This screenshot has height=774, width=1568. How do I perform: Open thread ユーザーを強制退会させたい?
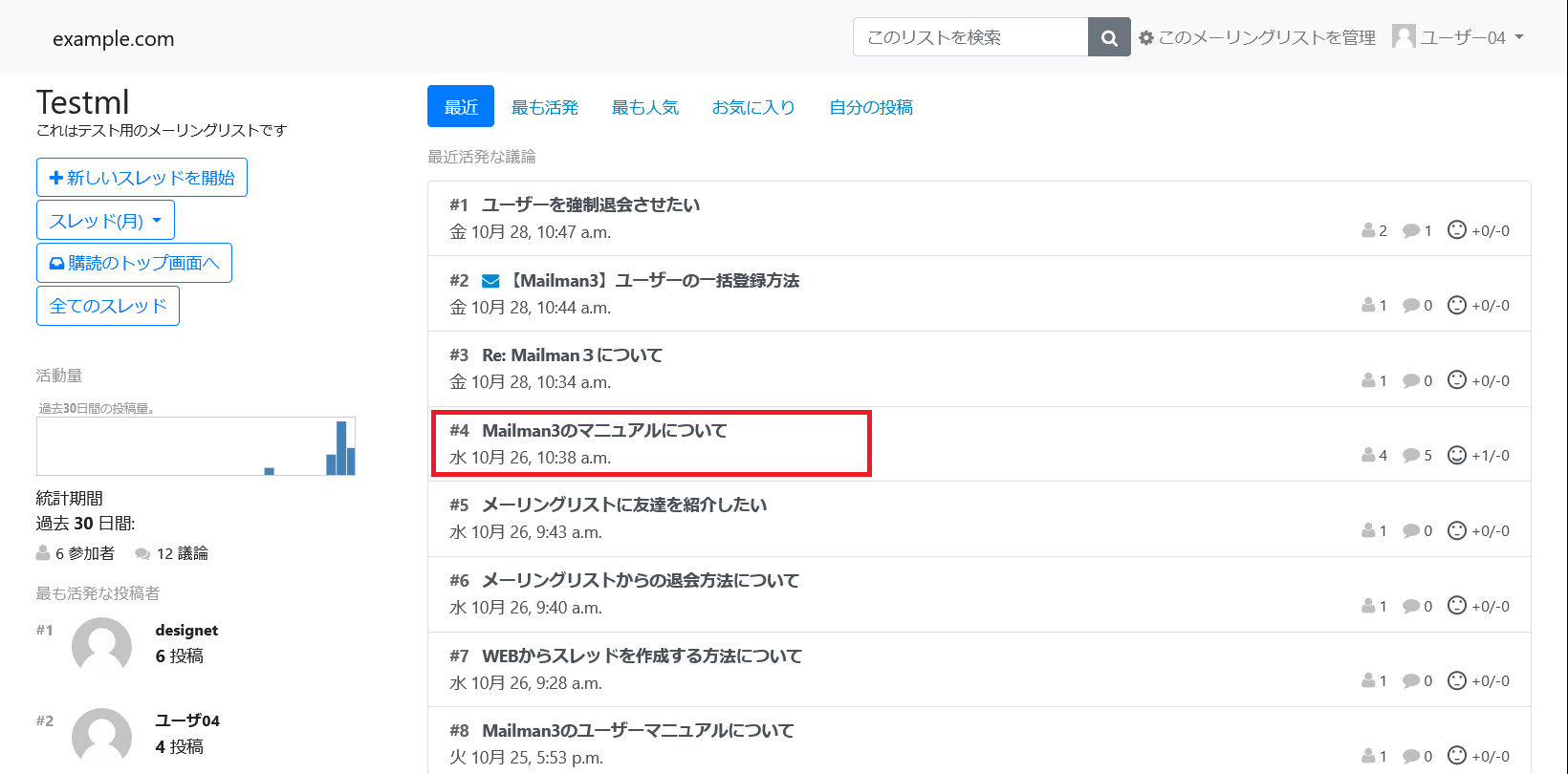tap(591, 204)
